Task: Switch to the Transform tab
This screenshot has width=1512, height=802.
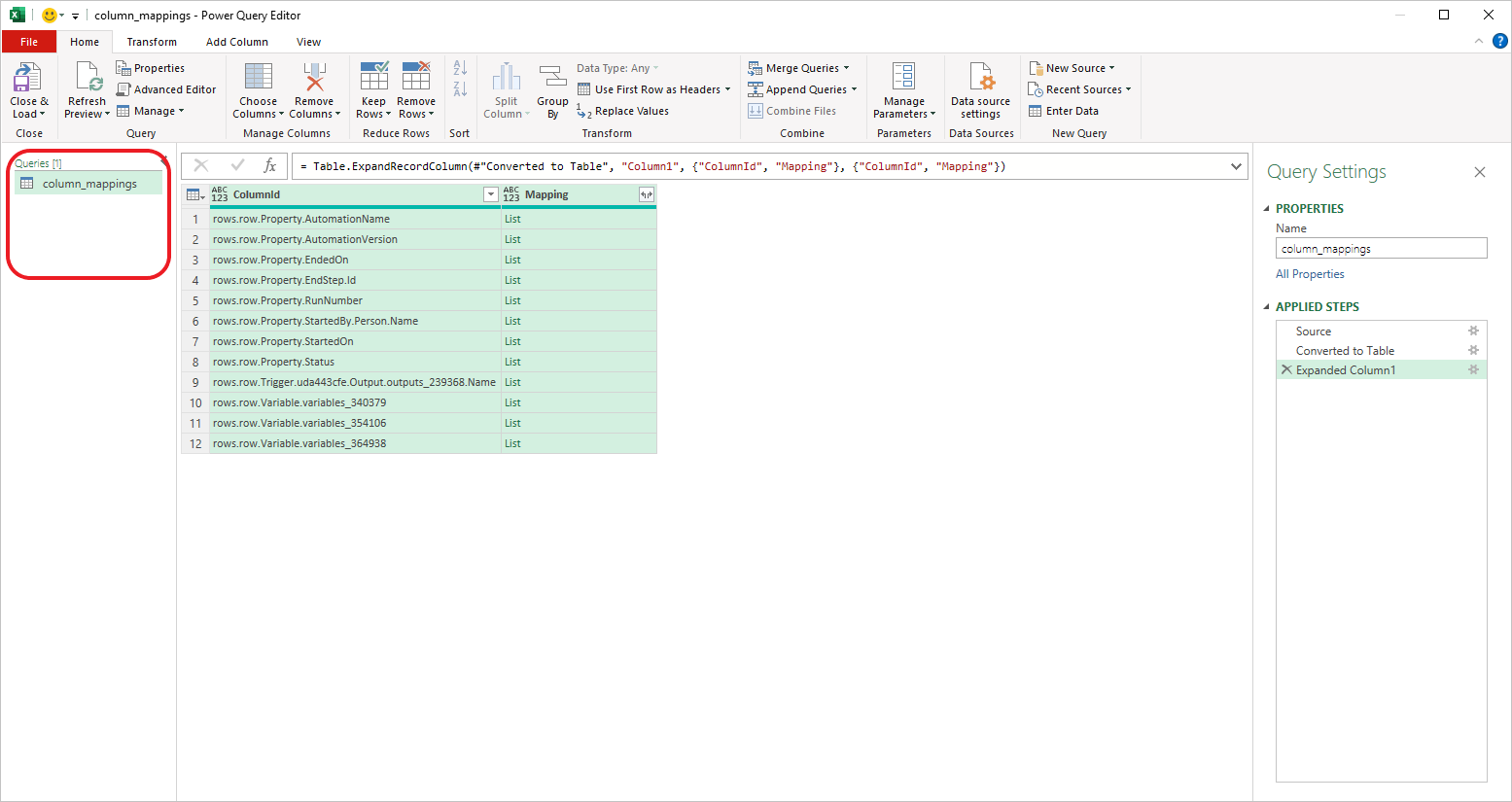Action: (152, 42)
